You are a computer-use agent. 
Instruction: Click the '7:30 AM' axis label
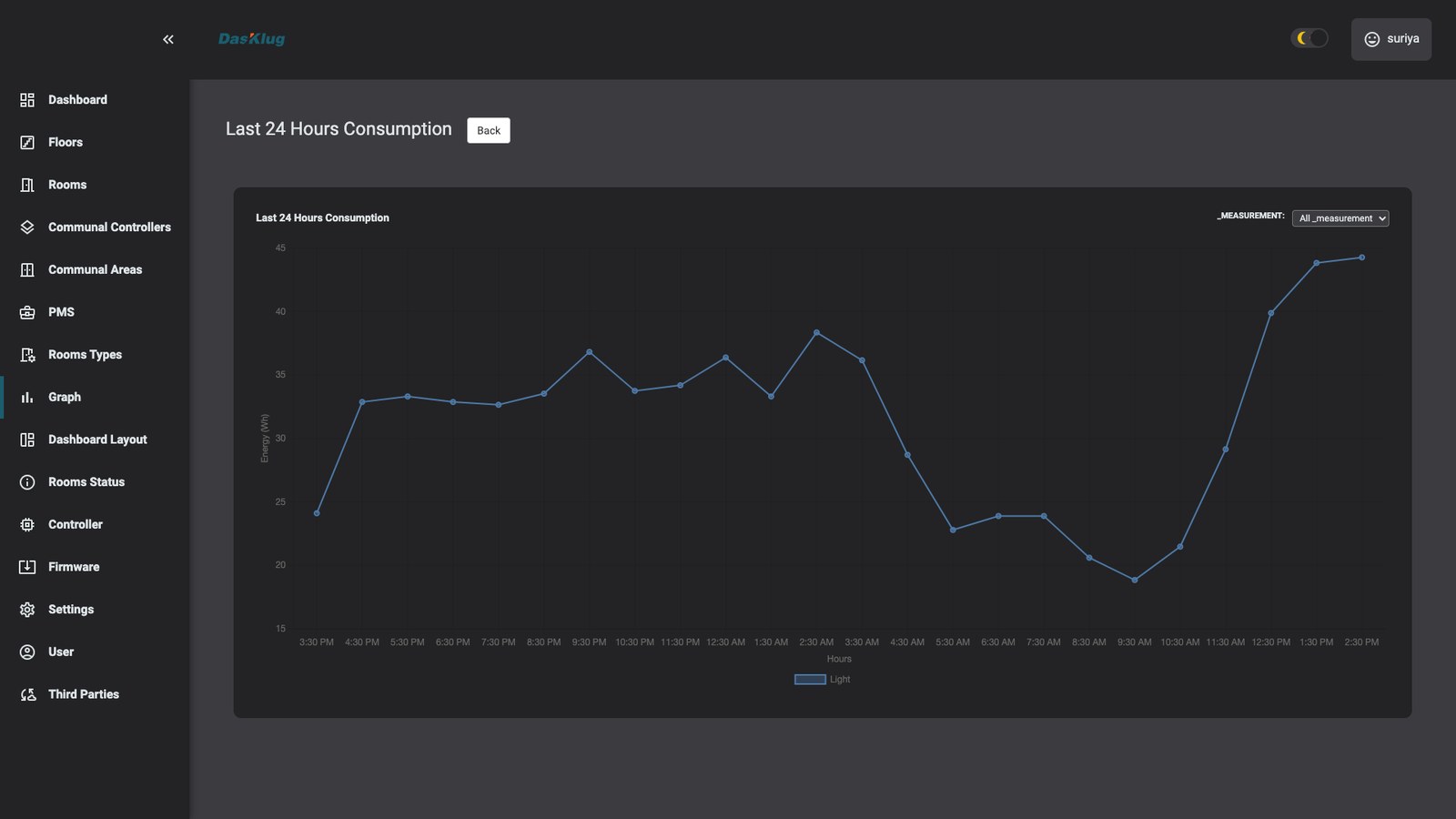1044,642
